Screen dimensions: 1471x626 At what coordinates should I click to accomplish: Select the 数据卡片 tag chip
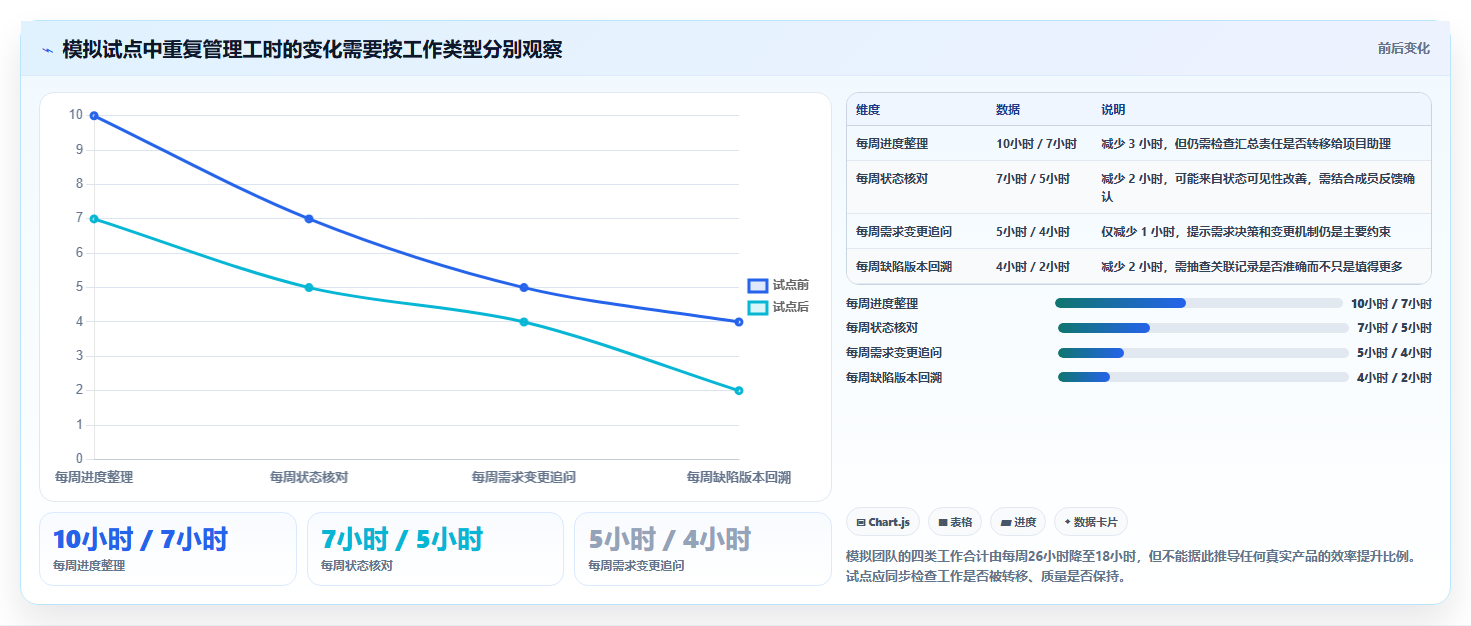[x=1091, y=522]
